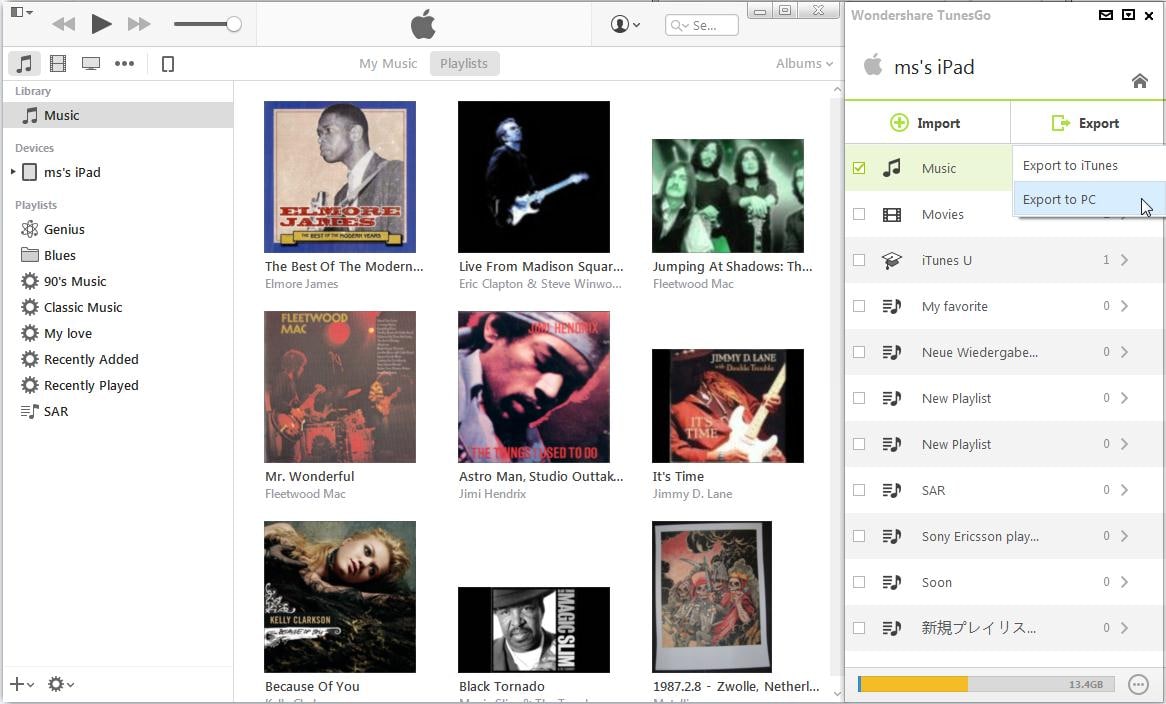Open Mr. Wonderful album cover
The image size is (1166, 704).
point(340,387)
